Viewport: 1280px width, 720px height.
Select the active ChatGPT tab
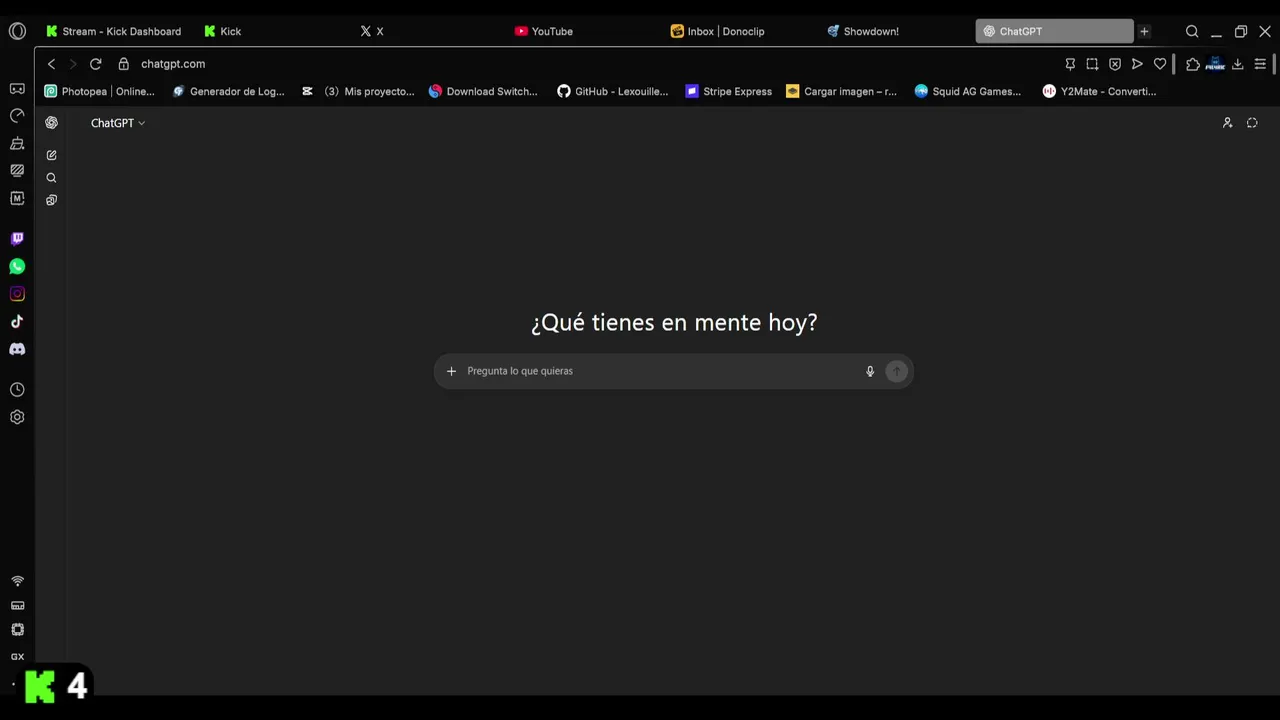point(1054,31)
